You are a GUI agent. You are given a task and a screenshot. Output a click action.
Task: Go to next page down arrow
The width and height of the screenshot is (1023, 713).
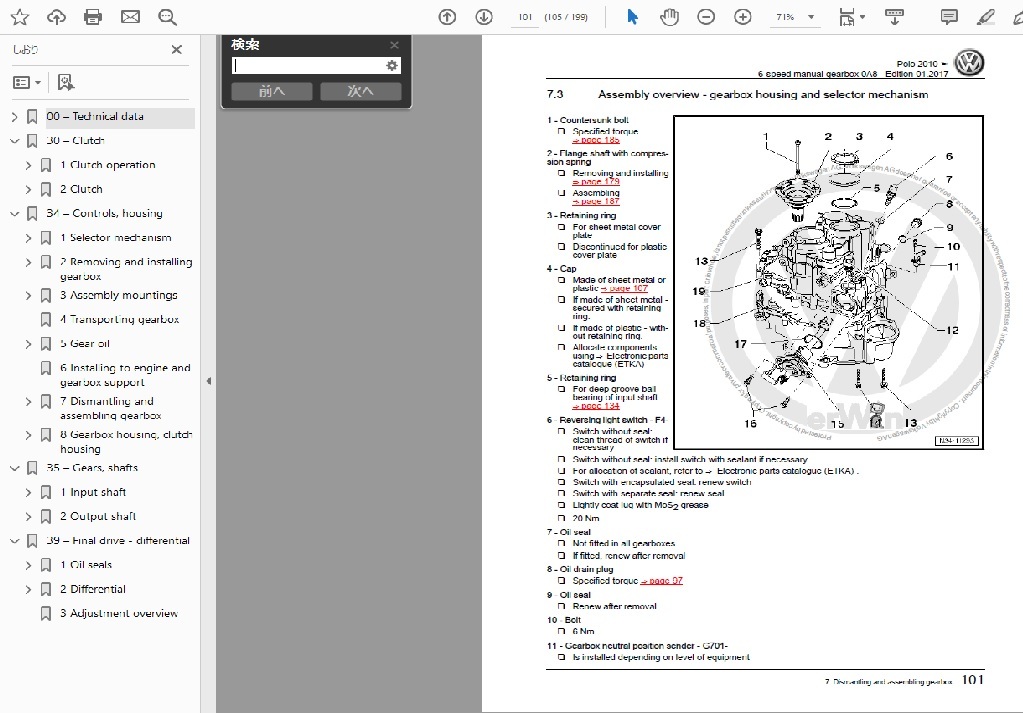[483, 17]
